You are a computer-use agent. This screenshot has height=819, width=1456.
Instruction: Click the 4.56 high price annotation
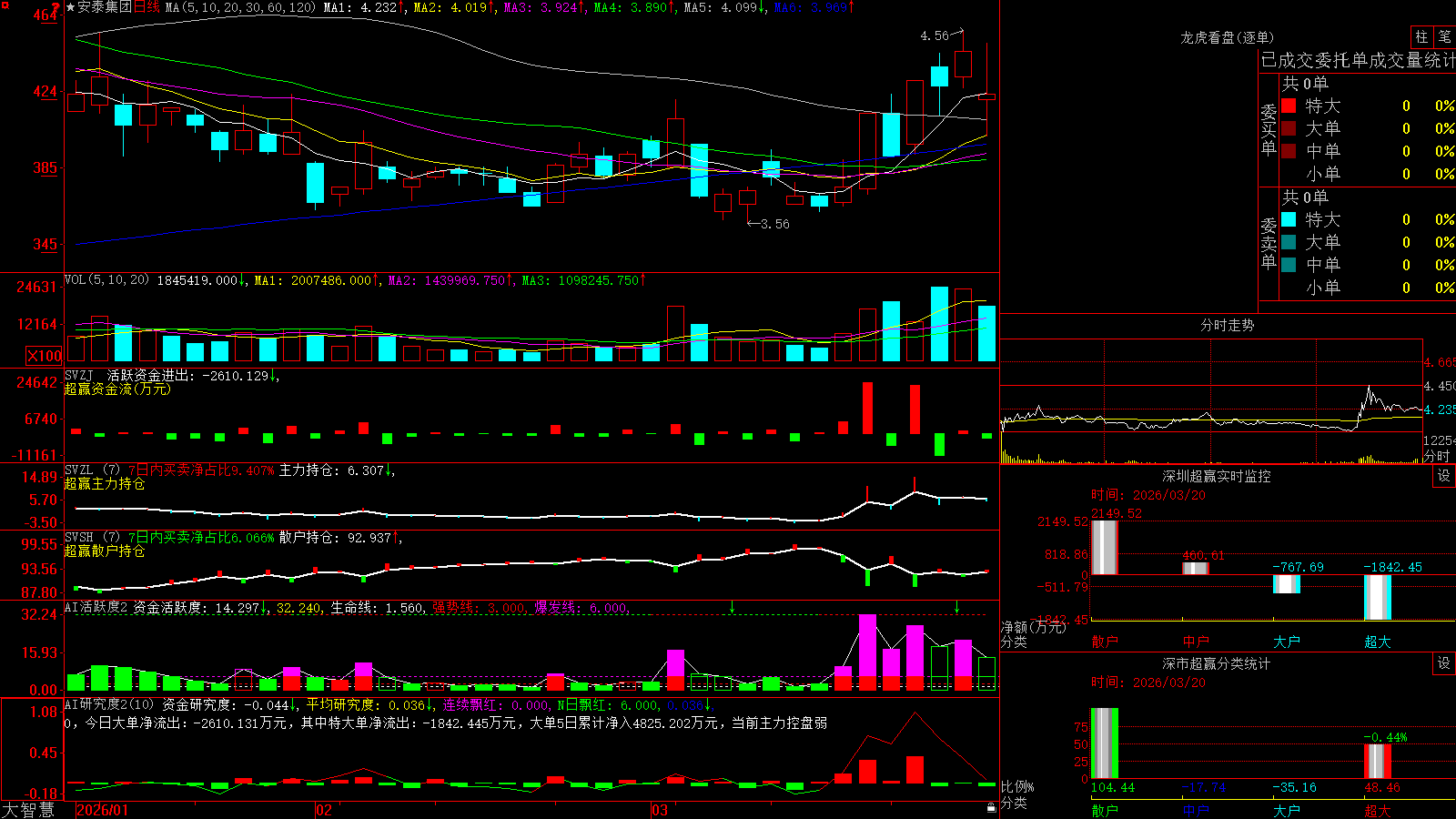[935, 36]
